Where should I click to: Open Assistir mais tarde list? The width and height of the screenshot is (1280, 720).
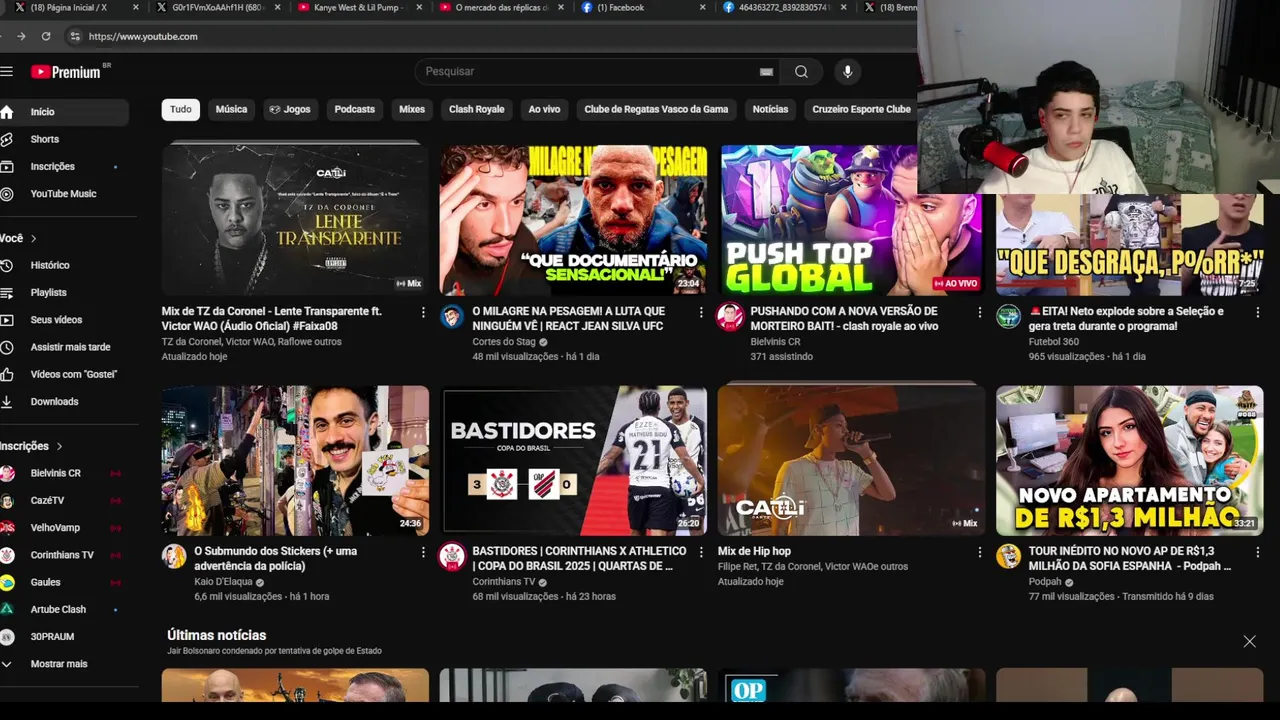(x=64, y=347)
